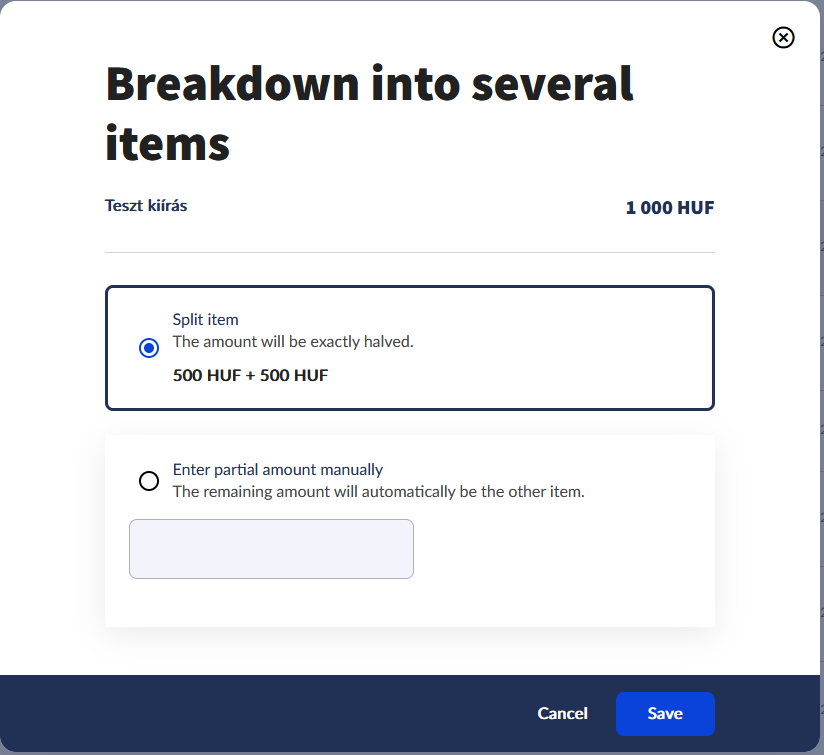Click the word "items" in the heading

click(x=168, y=142)
